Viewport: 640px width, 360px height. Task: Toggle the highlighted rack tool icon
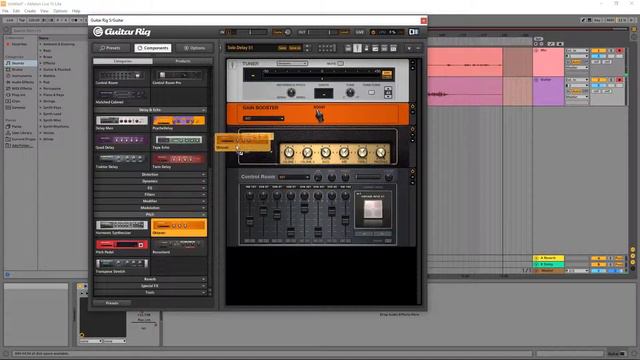(x=357, y=48)
